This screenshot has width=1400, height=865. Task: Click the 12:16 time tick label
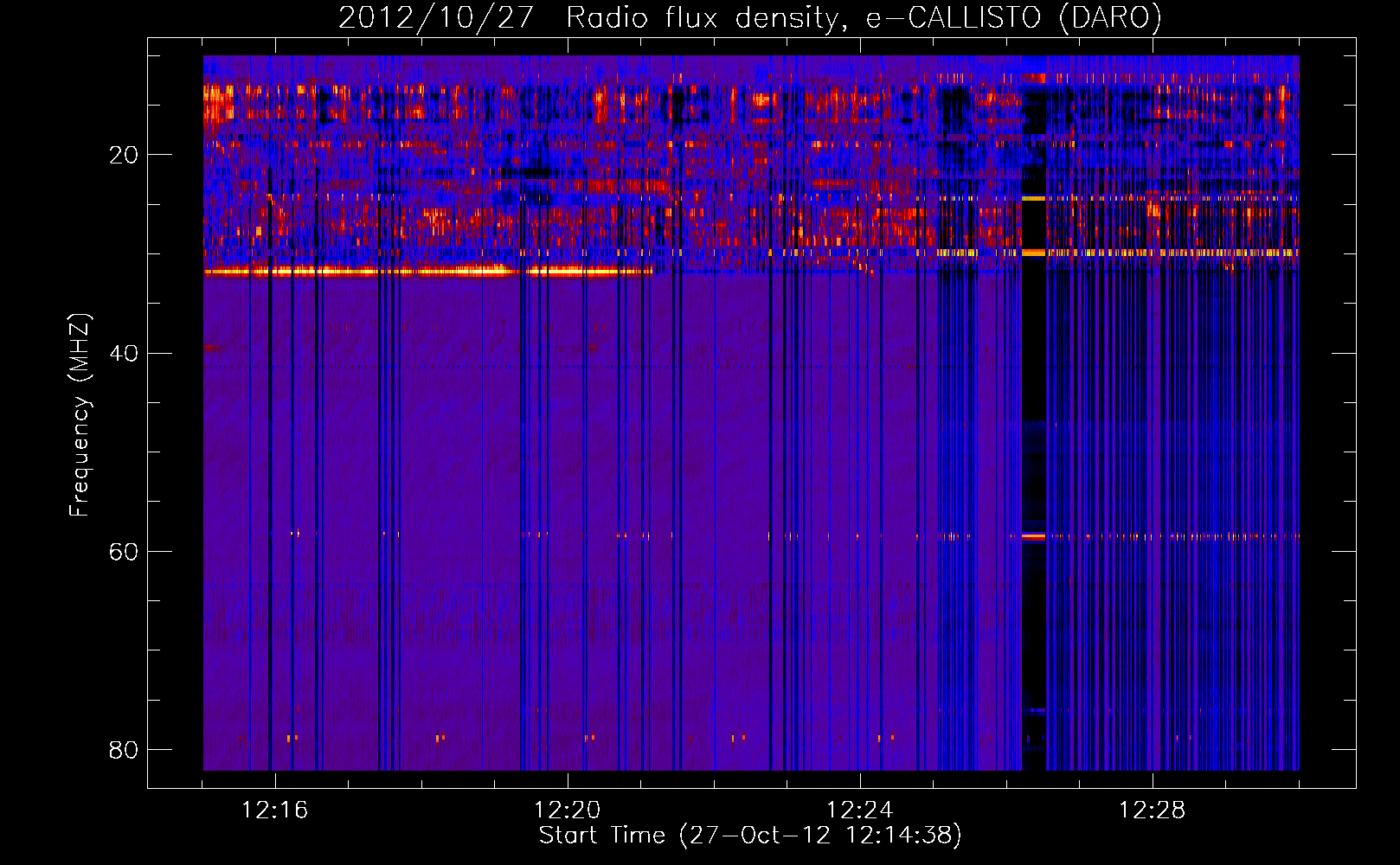[274, 811]
